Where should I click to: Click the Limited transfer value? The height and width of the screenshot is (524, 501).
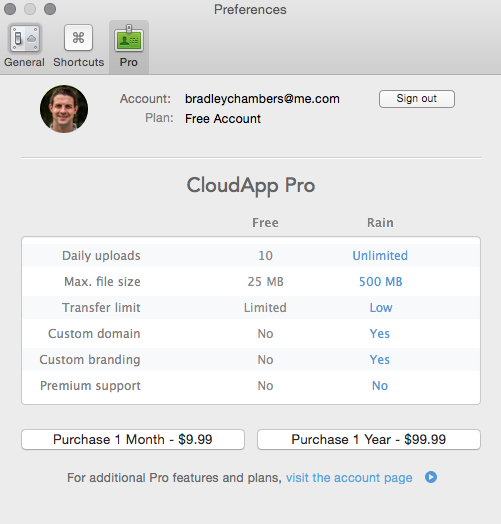click(x=265, y=308)
